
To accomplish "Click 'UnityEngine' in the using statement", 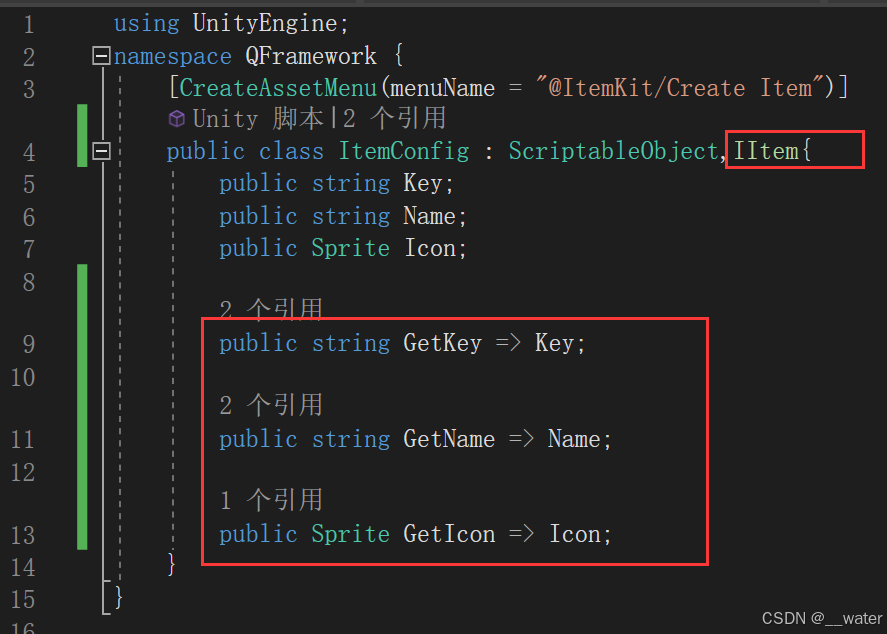I will [265, 24].
